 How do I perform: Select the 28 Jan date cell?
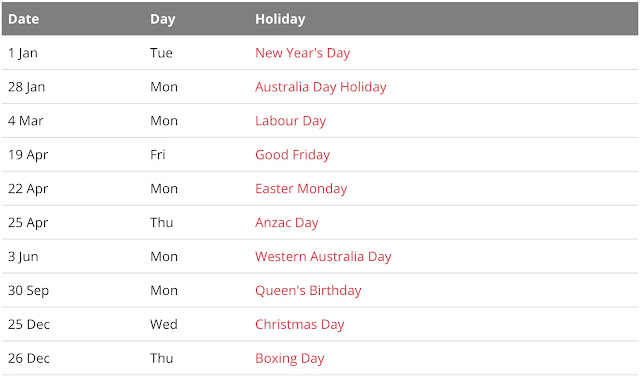[27, 87]
